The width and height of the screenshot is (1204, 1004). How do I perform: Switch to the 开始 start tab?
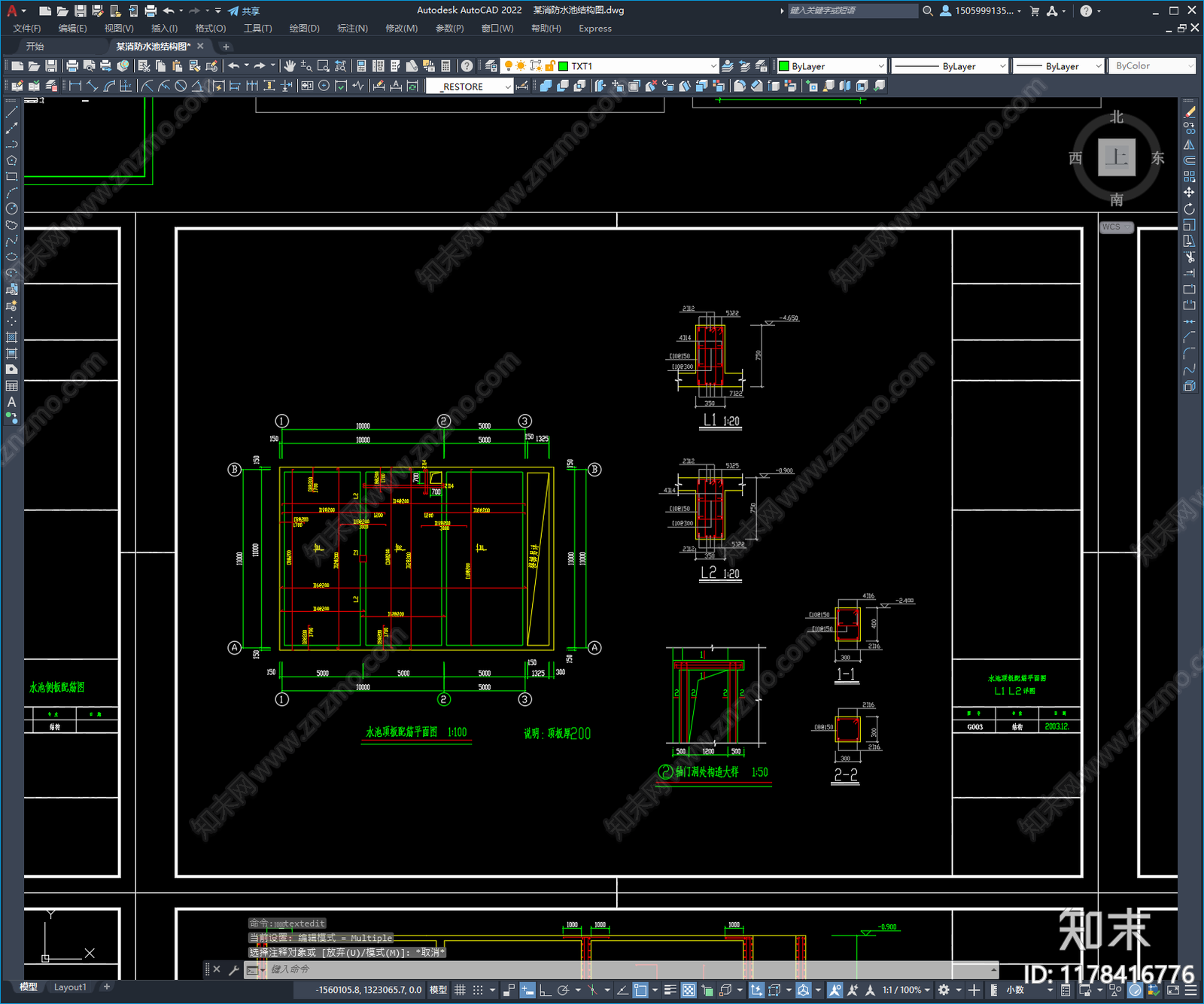[35, 46]
